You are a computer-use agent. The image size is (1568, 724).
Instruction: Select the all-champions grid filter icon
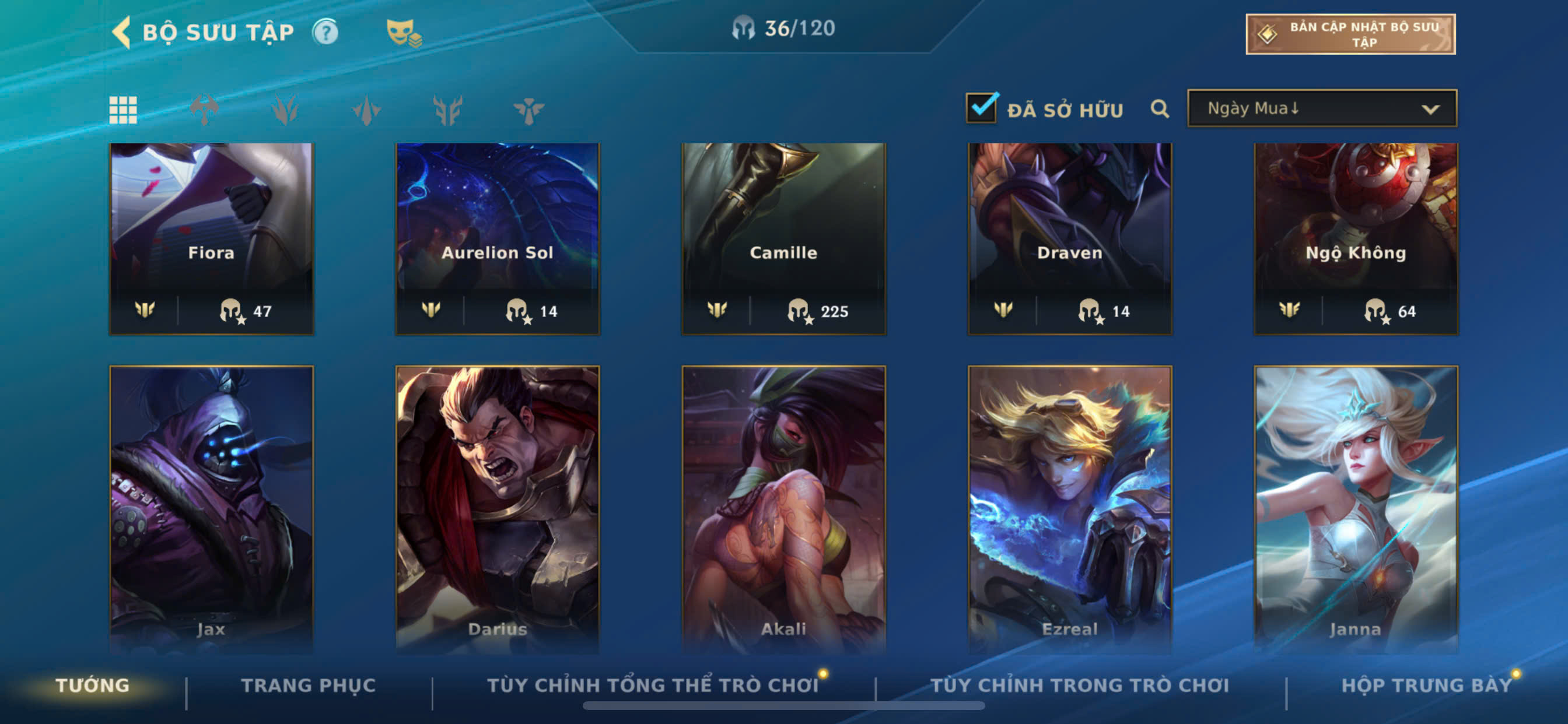point(123,110)
